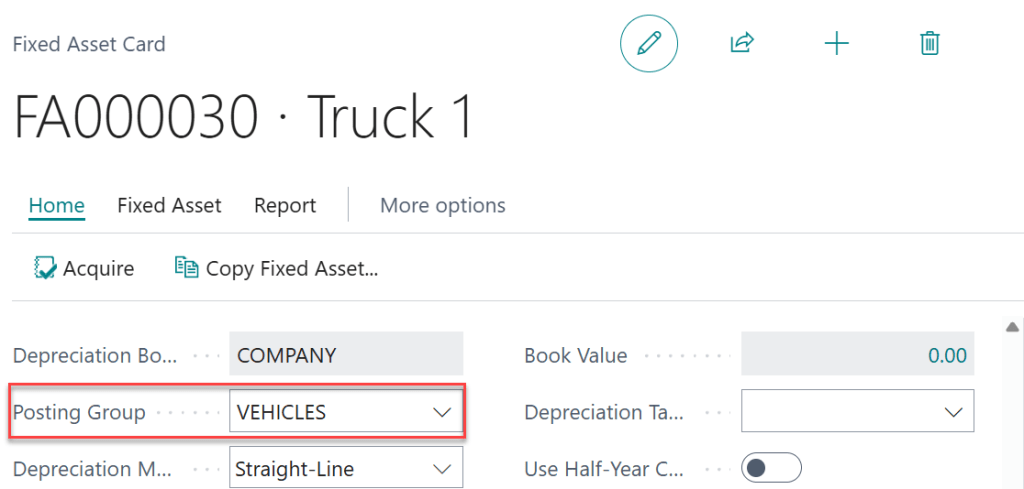Click the pencil edit icon
The width and height of the screenshot is (1024, 489).
coord(649,44)
